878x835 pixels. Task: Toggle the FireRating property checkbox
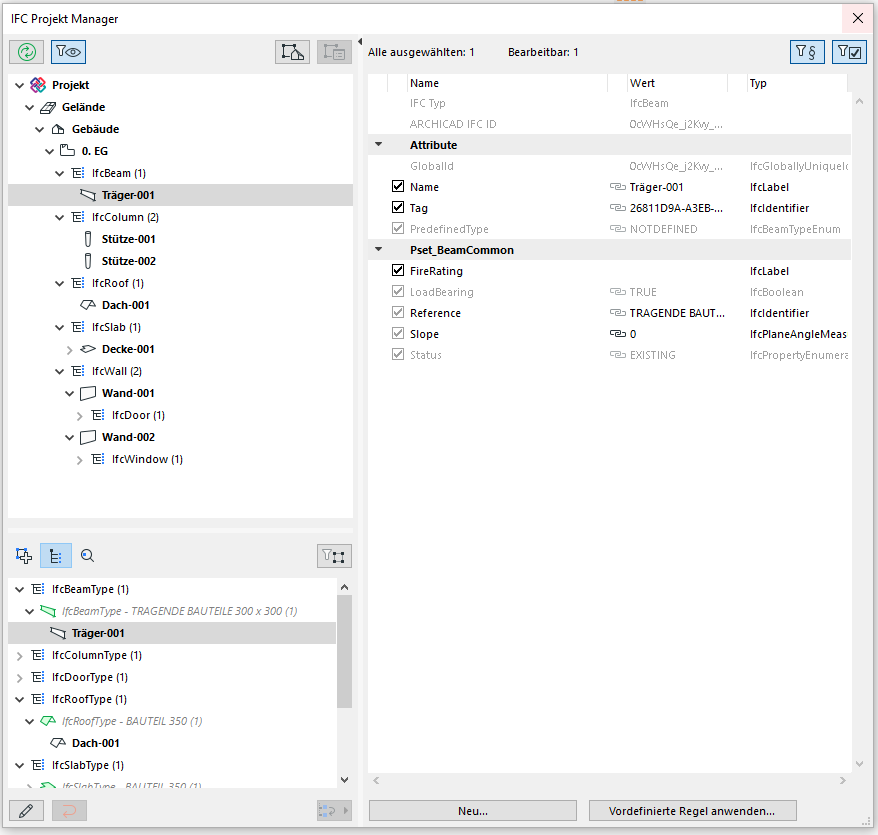pos(398,271)
